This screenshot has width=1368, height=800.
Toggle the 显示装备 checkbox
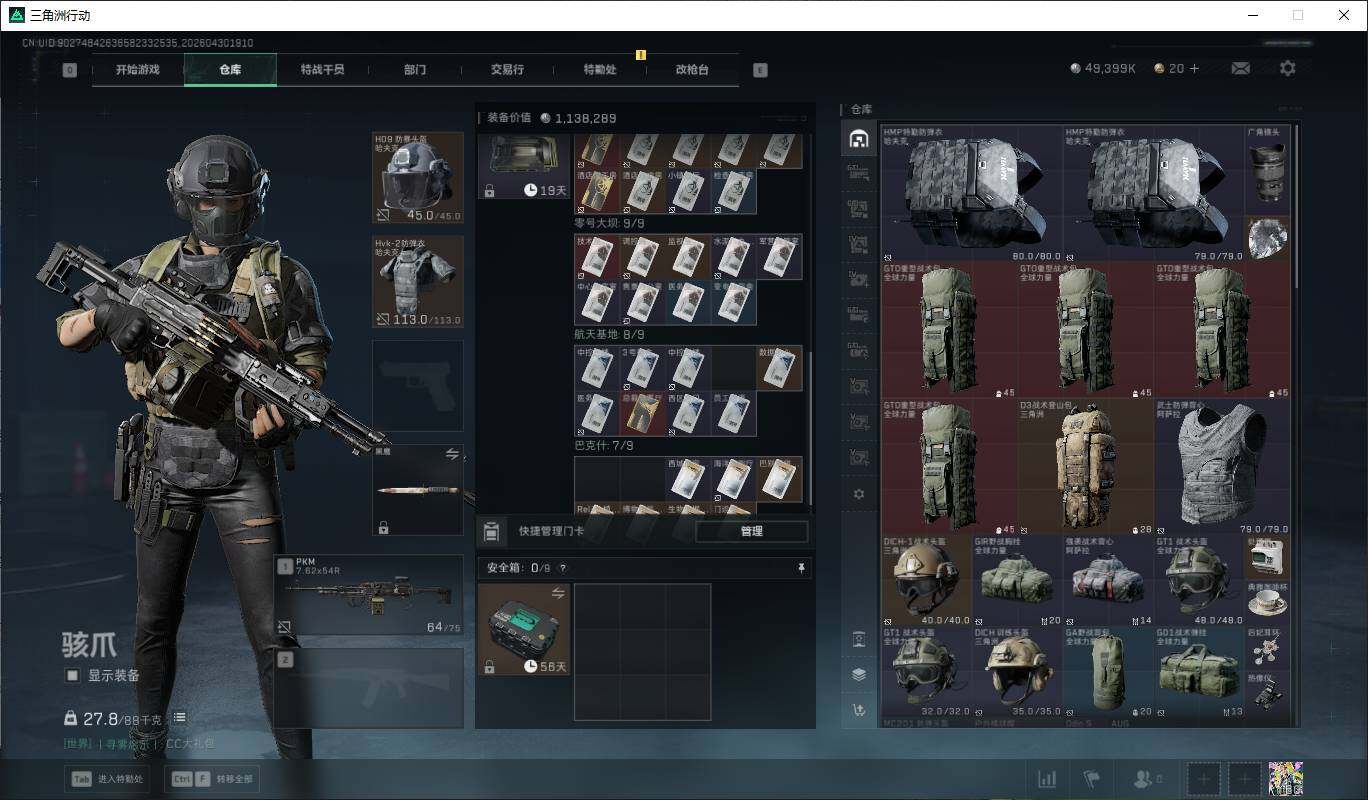pos(72,675)
